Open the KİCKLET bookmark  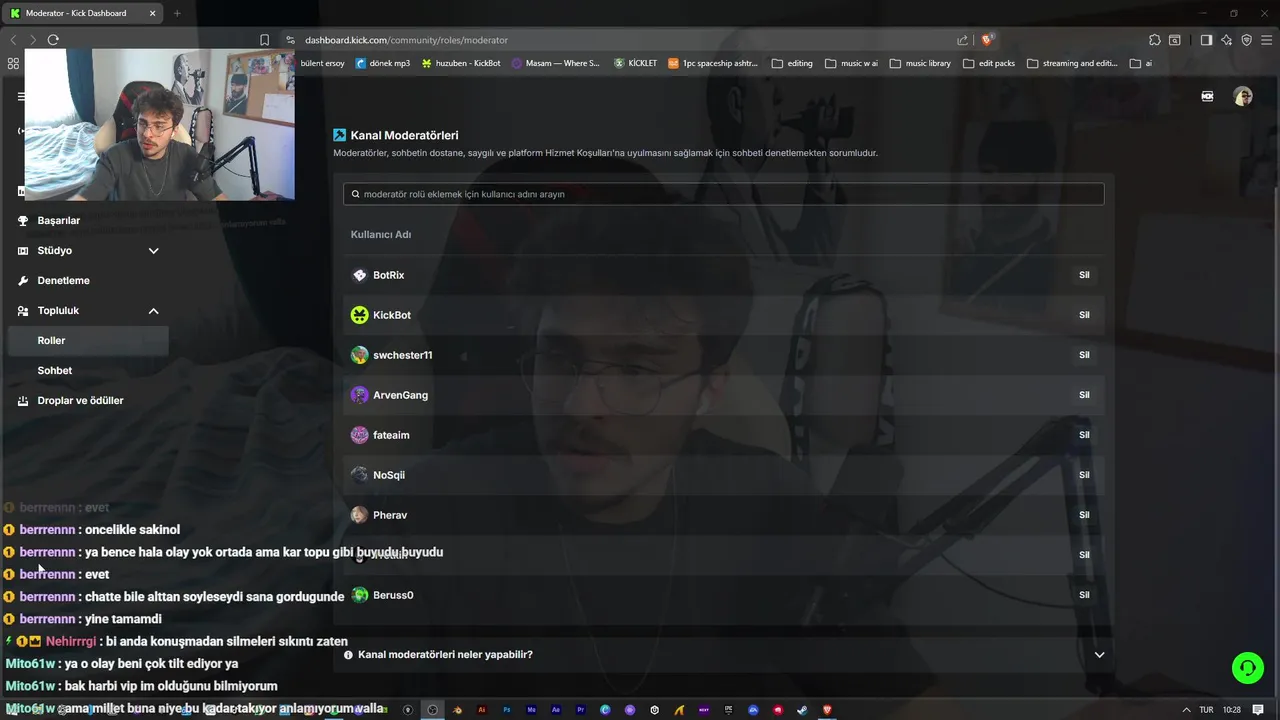[x=635, y=63]
